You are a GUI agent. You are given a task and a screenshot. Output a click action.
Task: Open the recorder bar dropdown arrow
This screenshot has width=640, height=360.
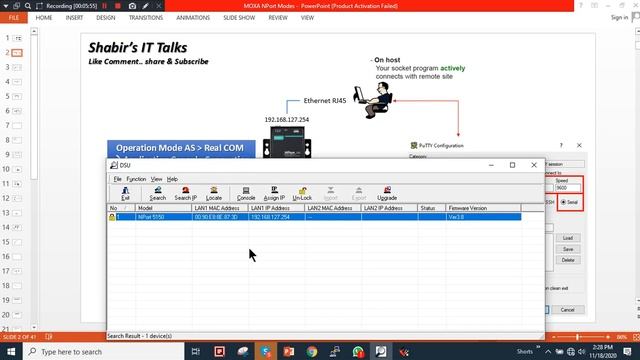6,6
